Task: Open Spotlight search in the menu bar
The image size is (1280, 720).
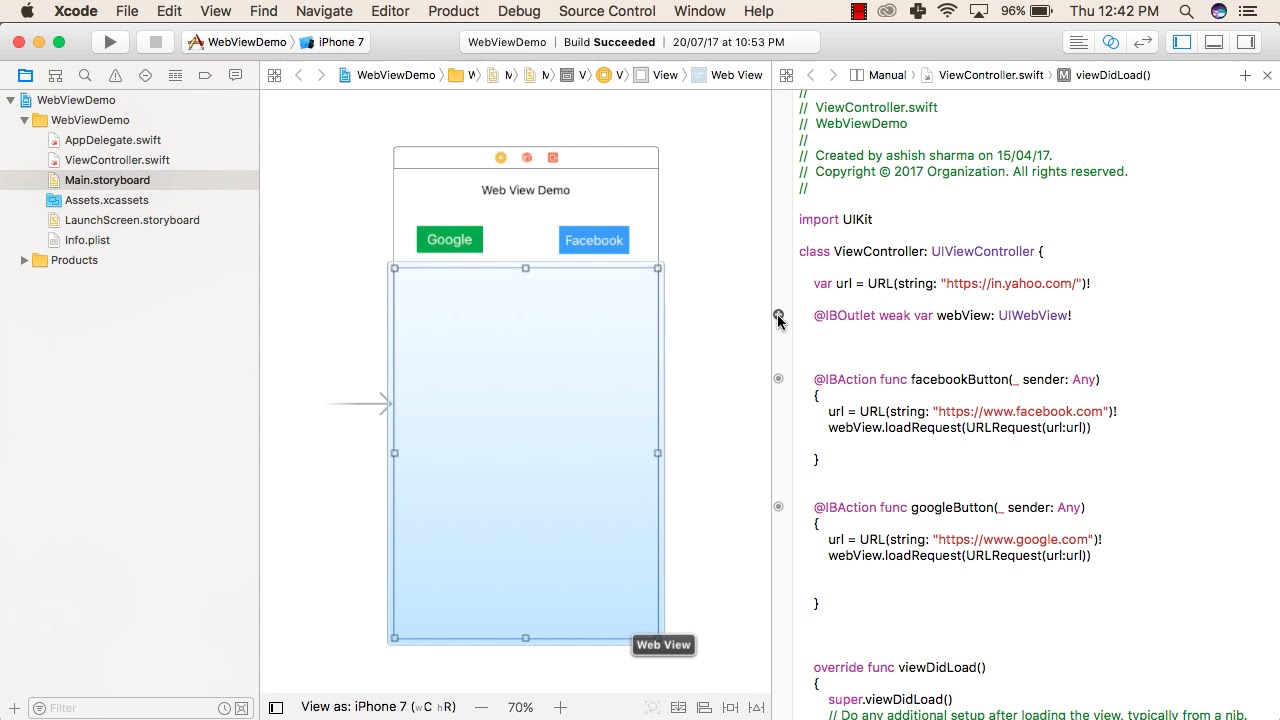Action: [x=1186, y=11]
